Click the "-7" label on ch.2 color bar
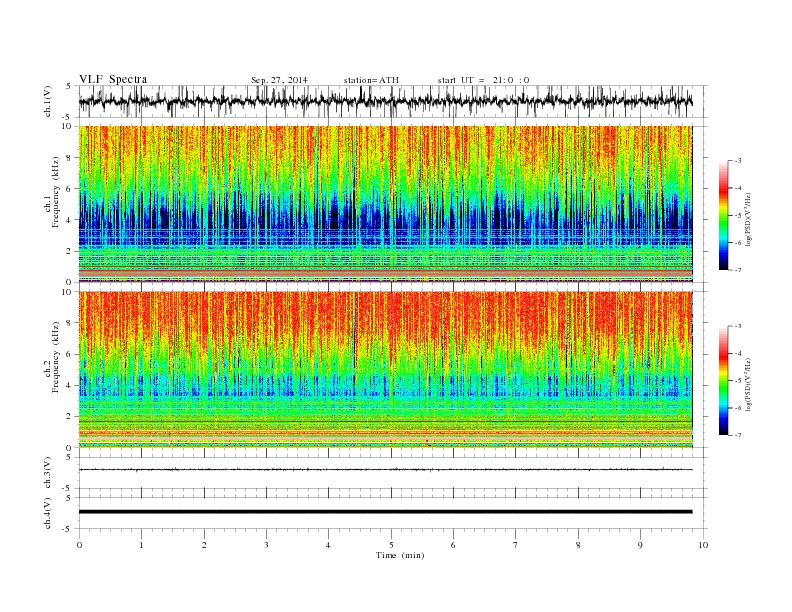The height and width of the screenshot is (612, 792). point(737,435)
